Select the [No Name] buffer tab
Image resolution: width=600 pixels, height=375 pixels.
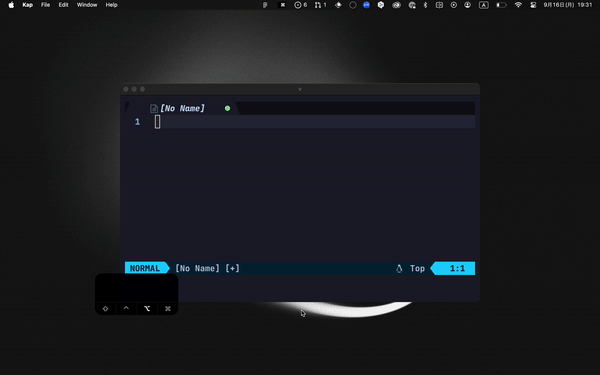tap(183, 109)
